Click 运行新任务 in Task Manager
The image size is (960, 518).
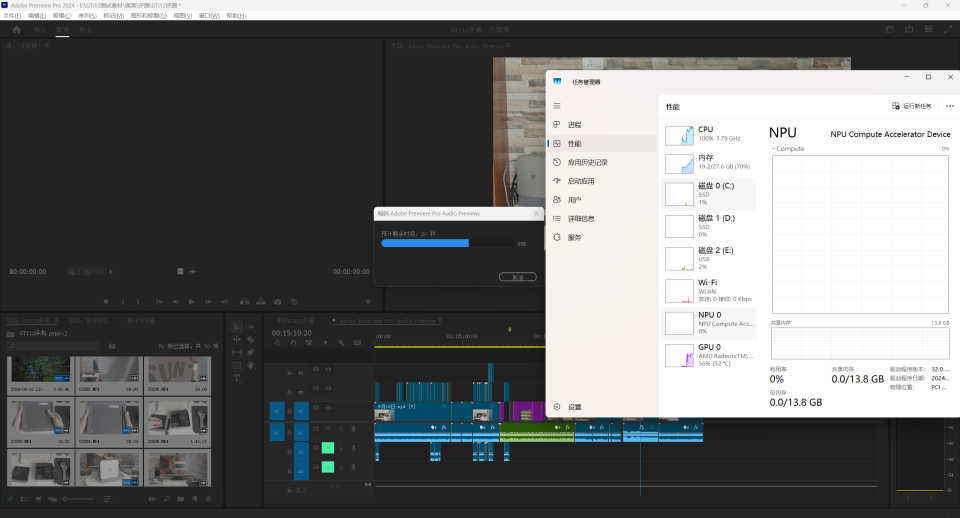pos(912,106)
